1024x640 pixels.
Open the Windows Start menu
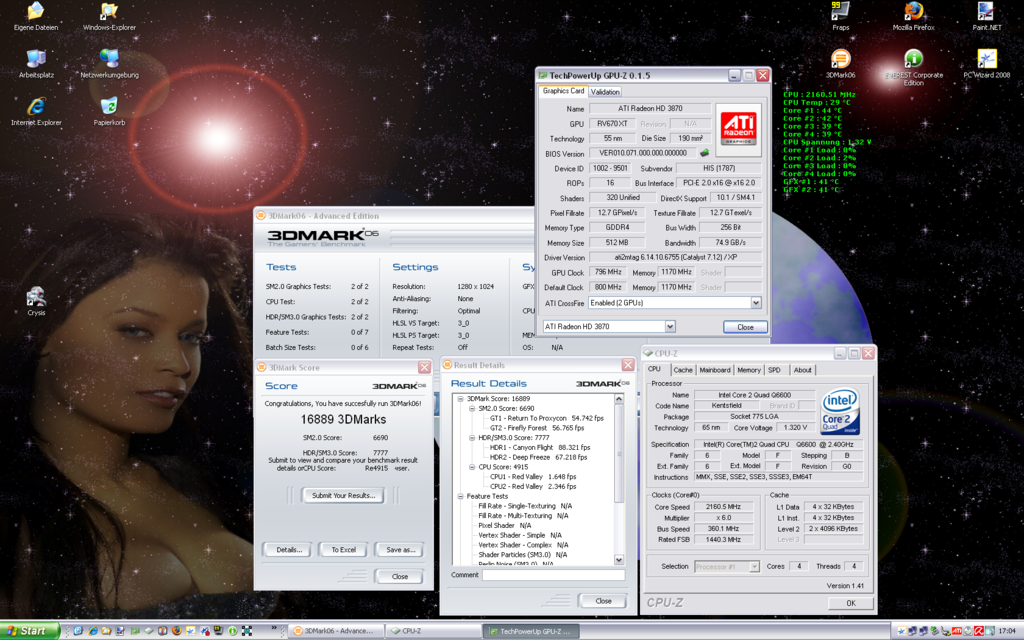[30, 631]
